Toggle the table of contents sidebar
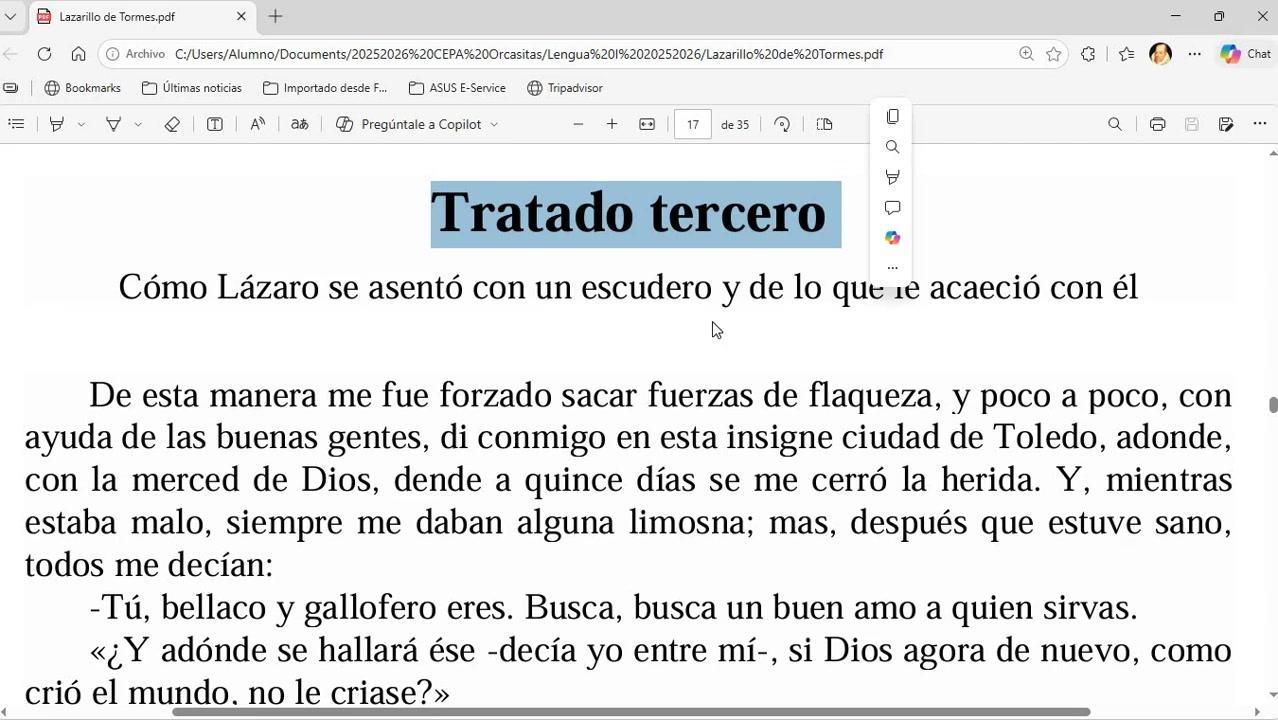Image resolution: width=1278 pixels, height=720 pixels. point(16,124)
